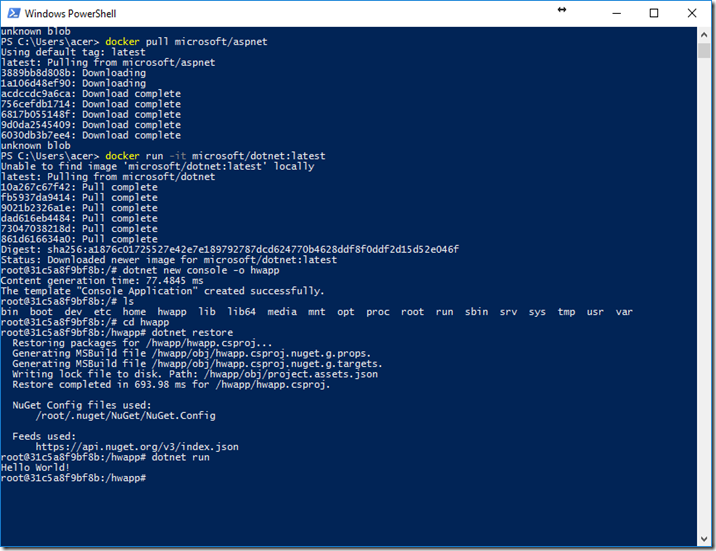Click 'lib64' in the ls directory listing
The height and width of the screenshot is (551, 716).
[242, 312]
